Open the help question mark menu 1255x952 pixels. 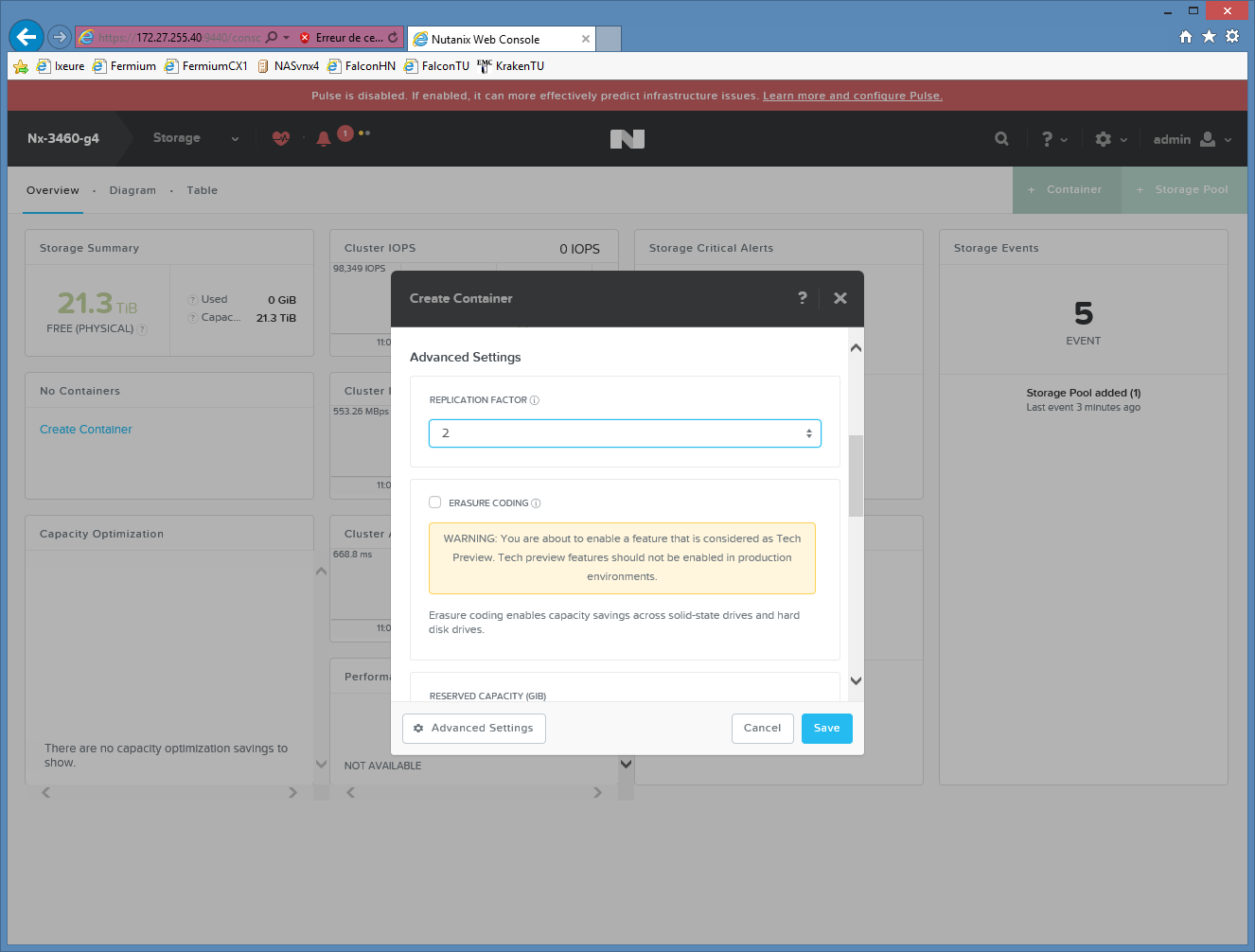pos(1053,139)
